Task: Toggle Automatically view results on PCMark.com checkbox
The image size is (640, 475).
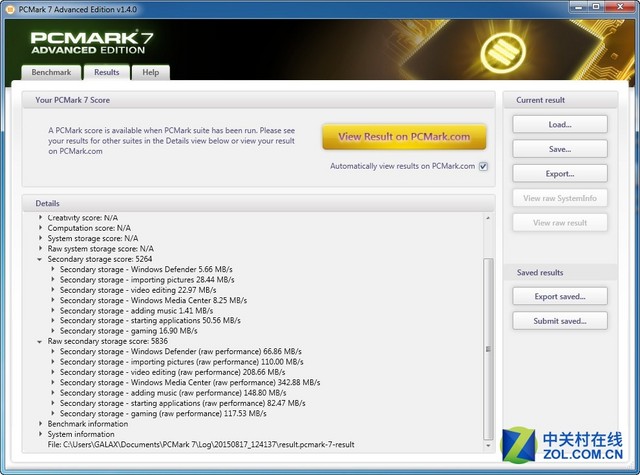Action: [483, 166]
